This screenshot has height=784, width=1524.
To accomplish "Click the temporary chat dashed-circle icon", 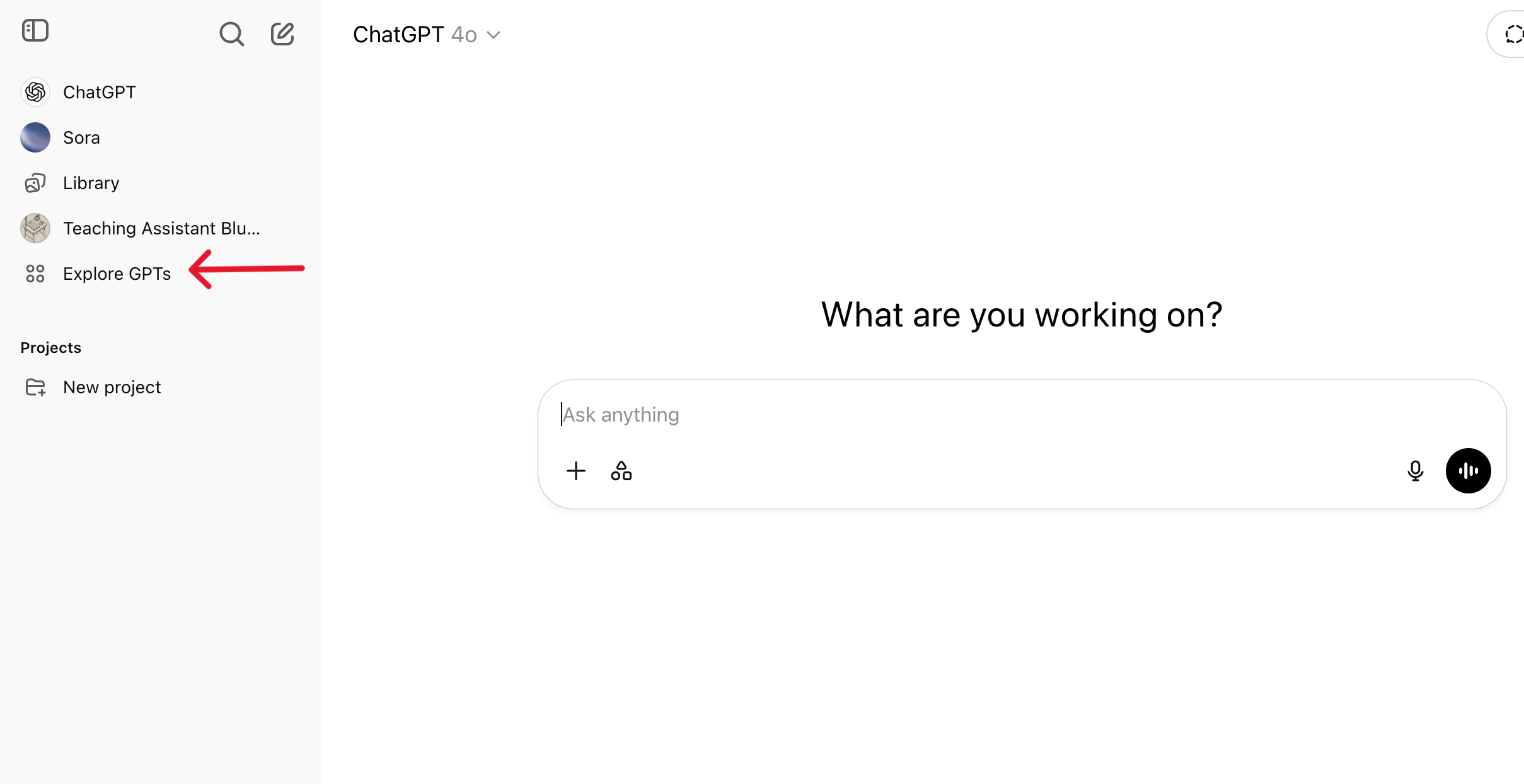I will (1513, 35).
